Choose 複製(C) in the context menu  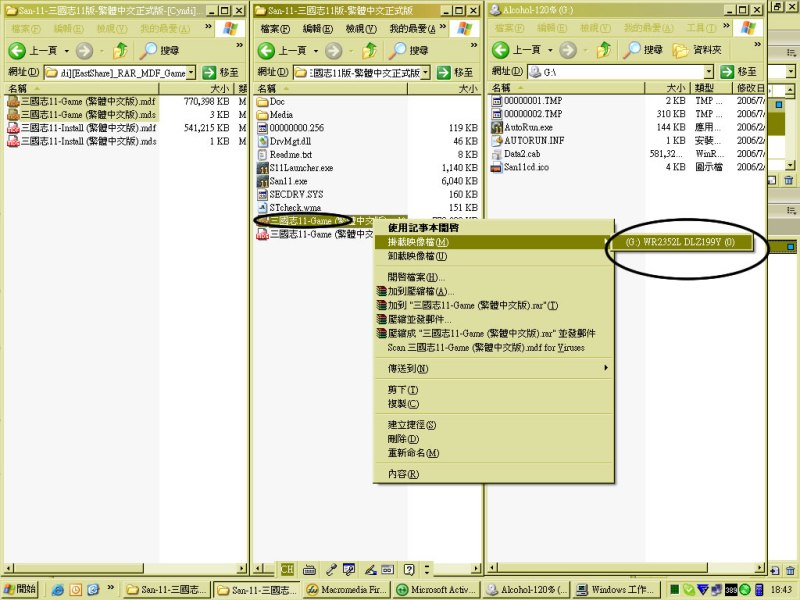click(x=493, y=404)
